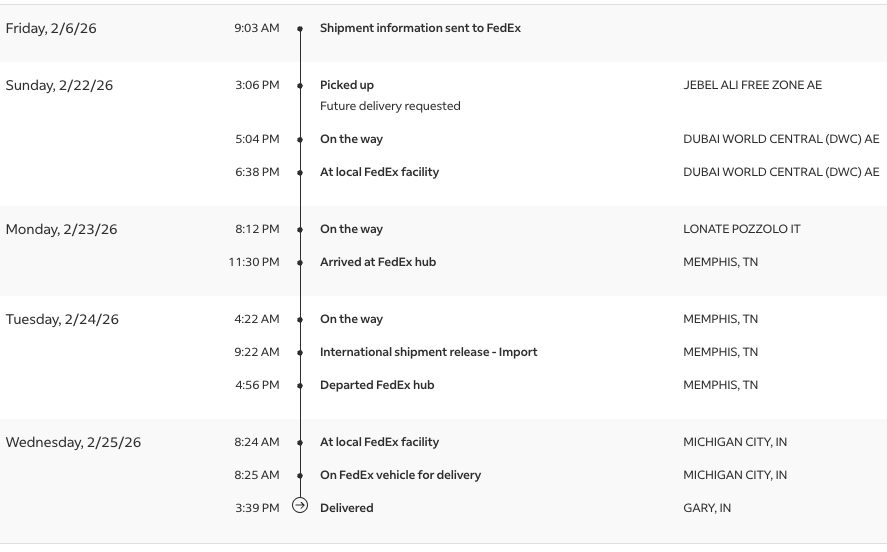Click the dot beside On FedEx vehicle for delivery
The height and width of the screenshot is (552, 887).
[x=300, y=476]
